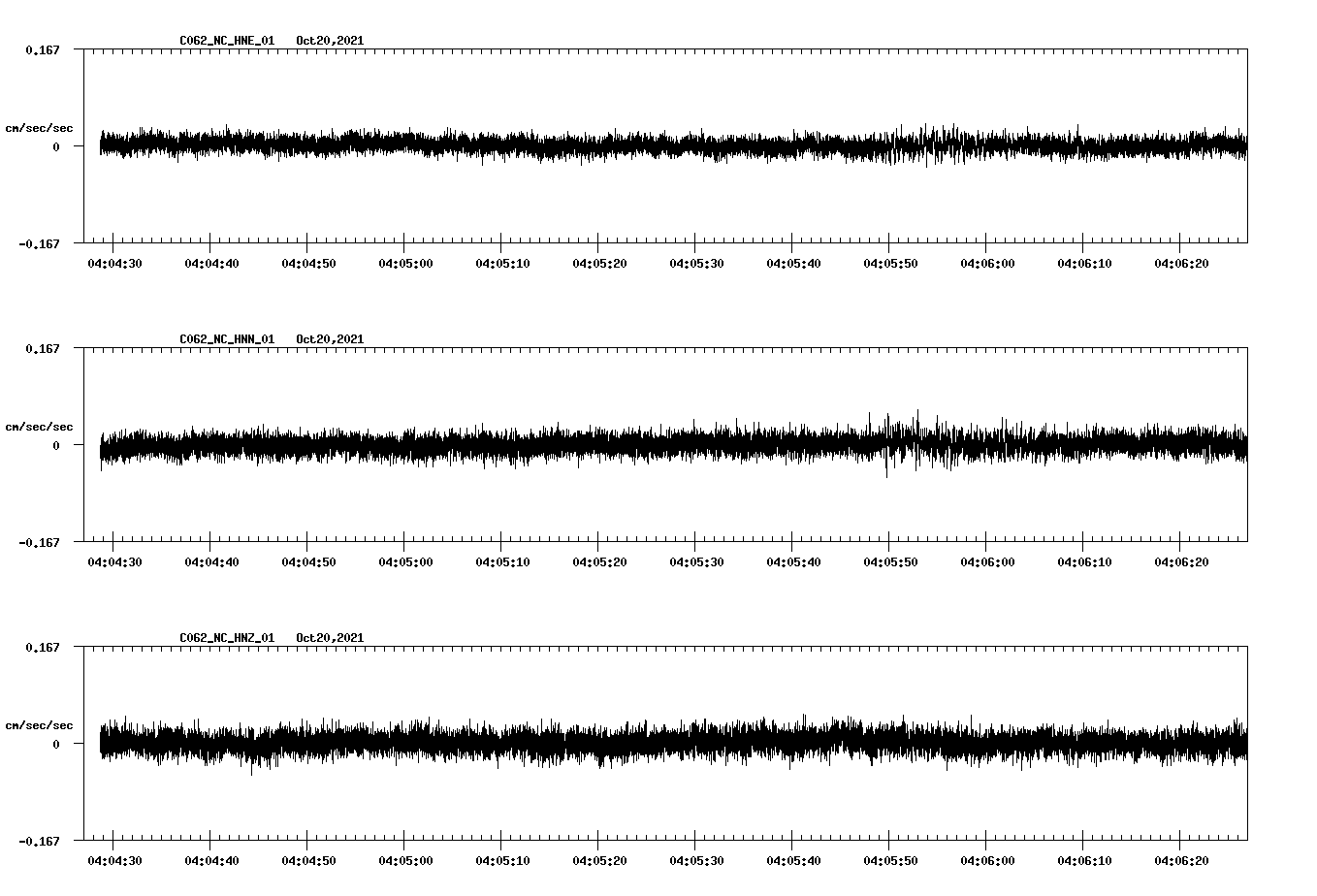Click the cm/sec/sec unit label on HNZ plot
1317x896 pixels.
pyautogui.click(x=39, y=725)
